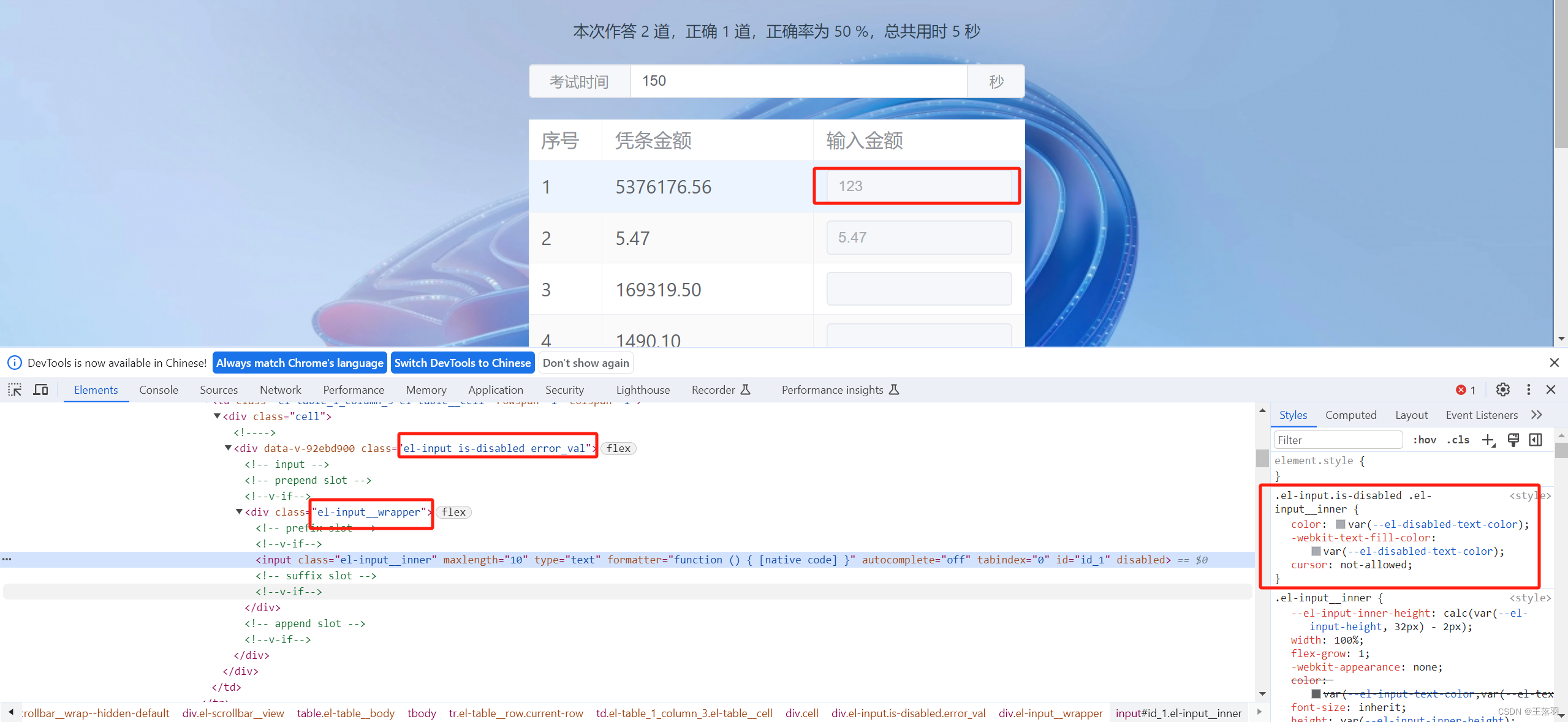
Task: Click the Styles Filter input field
Action: pyautogui.click(x=1338, y=440)
